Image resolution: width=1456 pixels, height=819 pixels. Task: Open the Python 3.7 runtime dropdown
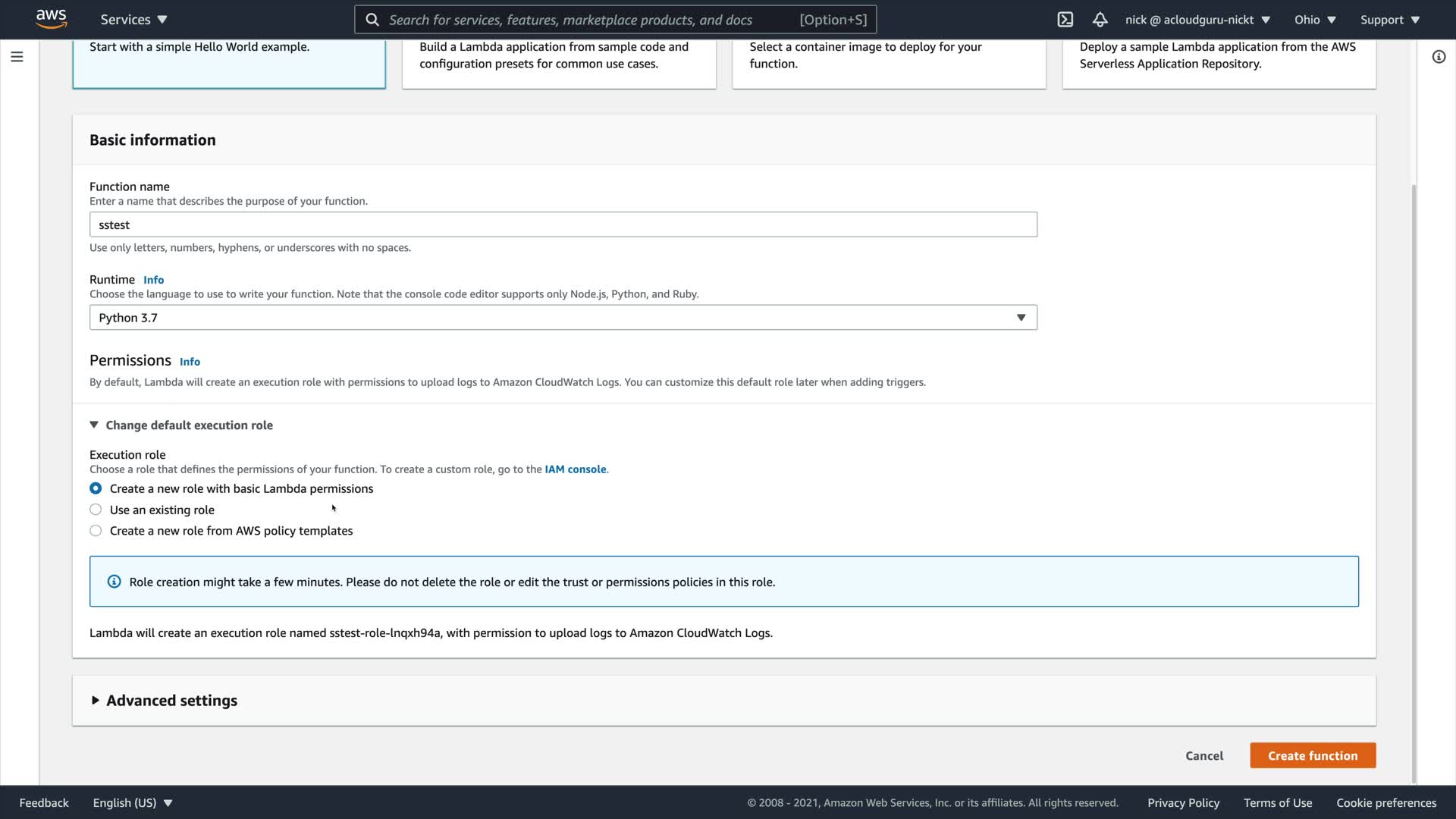tap(563, 318)
